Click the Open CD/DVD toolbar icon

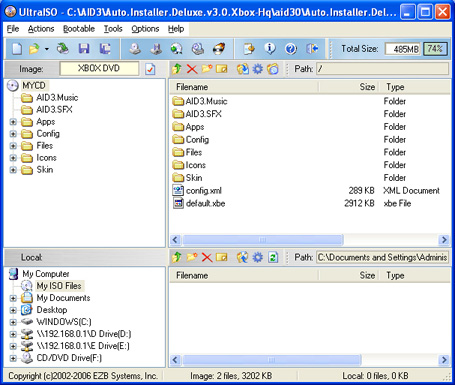point(63,49)
